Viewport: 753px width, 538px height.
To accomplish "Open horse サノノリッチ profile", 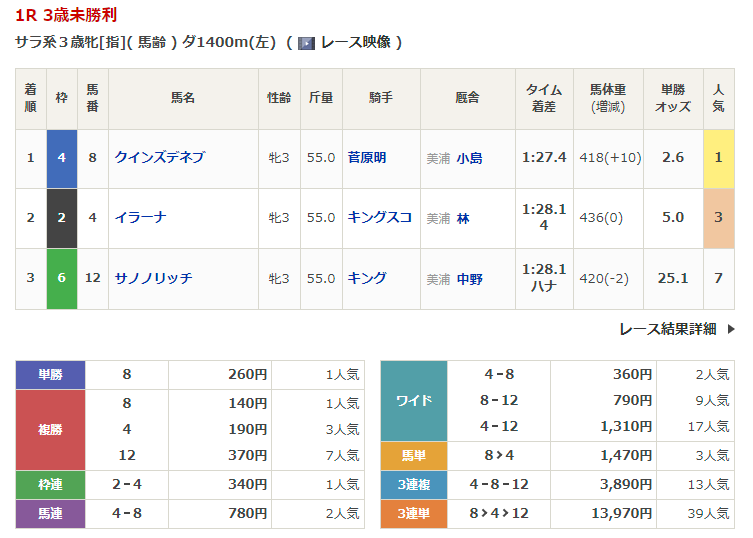I will (x=153, y=278).
